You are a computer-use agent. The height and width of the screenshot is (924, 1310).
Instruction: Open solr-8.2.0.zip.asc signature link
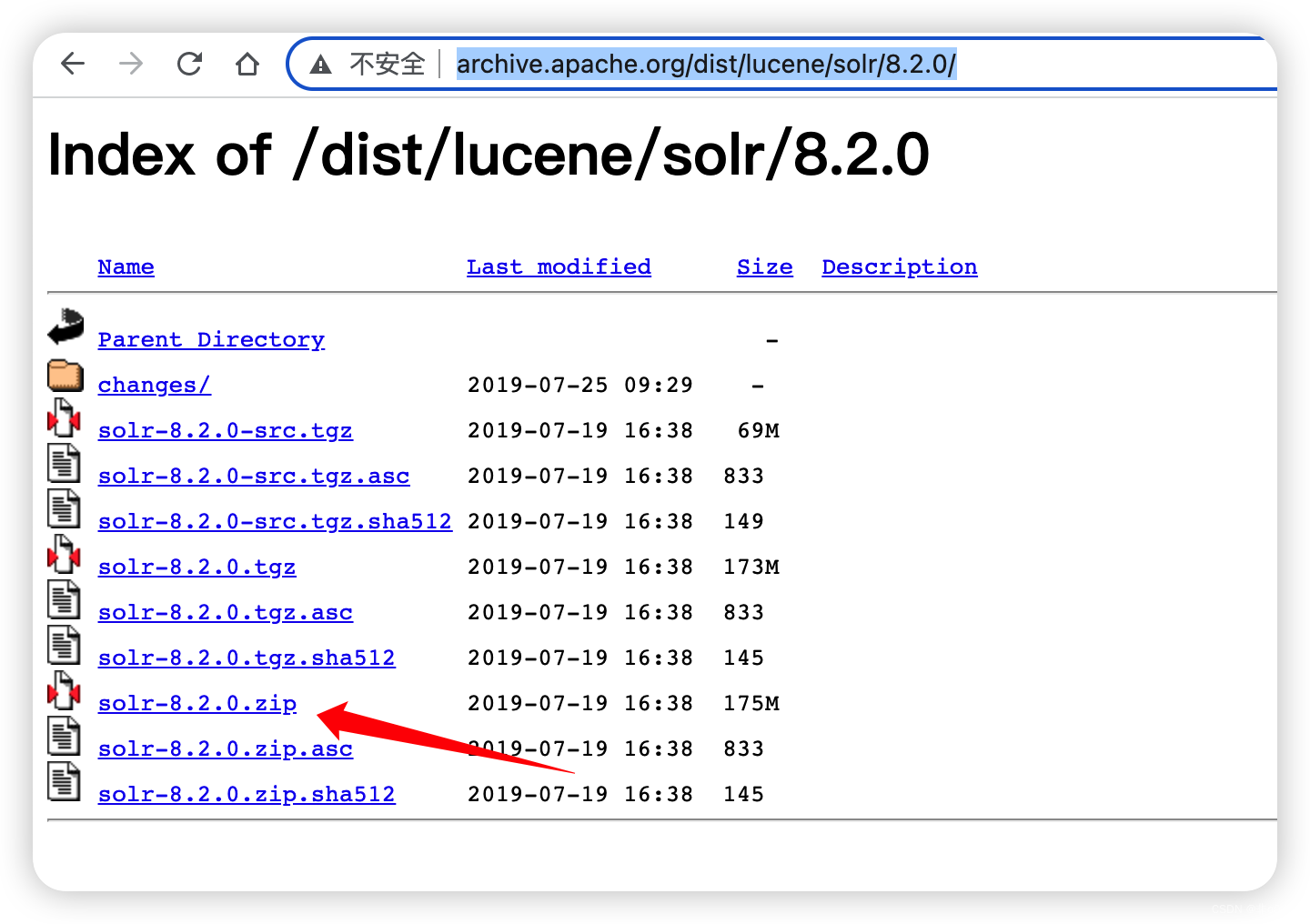(226, 749)
